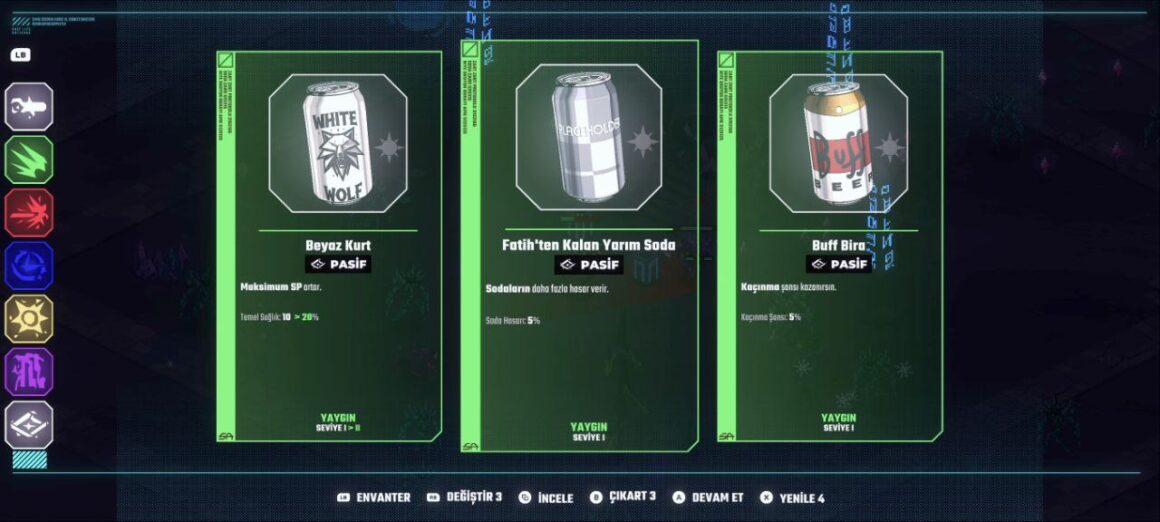Choose the blue shield category icon
Viewport: 1160px width, 522px height.
(29, 266)
